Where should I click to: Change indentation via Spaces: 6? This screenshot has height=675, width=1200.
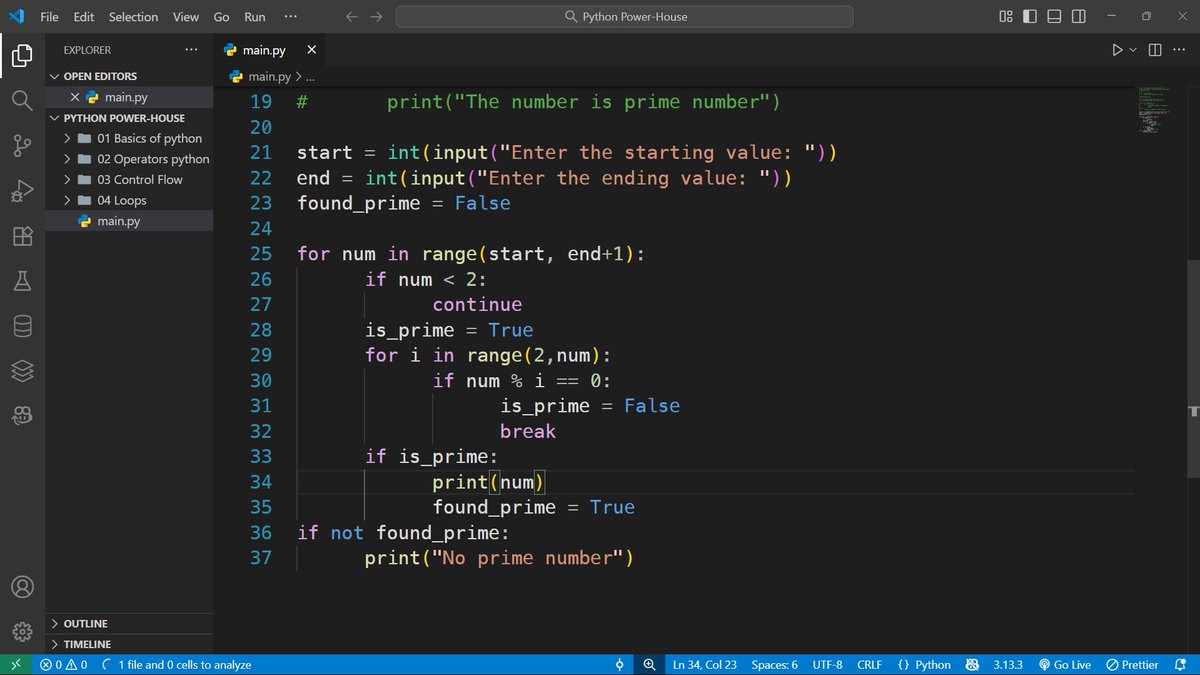pyautogui.click(x=775, y=665)
